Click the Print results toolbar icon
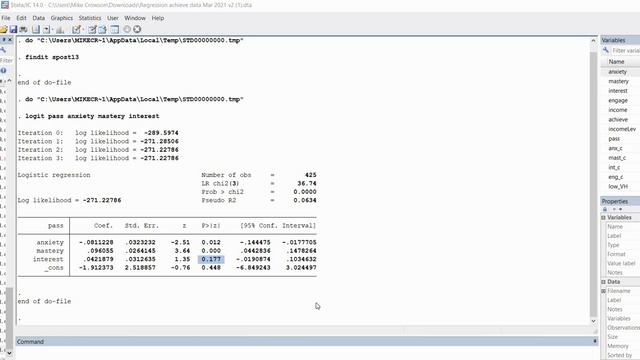 [23, 29]
